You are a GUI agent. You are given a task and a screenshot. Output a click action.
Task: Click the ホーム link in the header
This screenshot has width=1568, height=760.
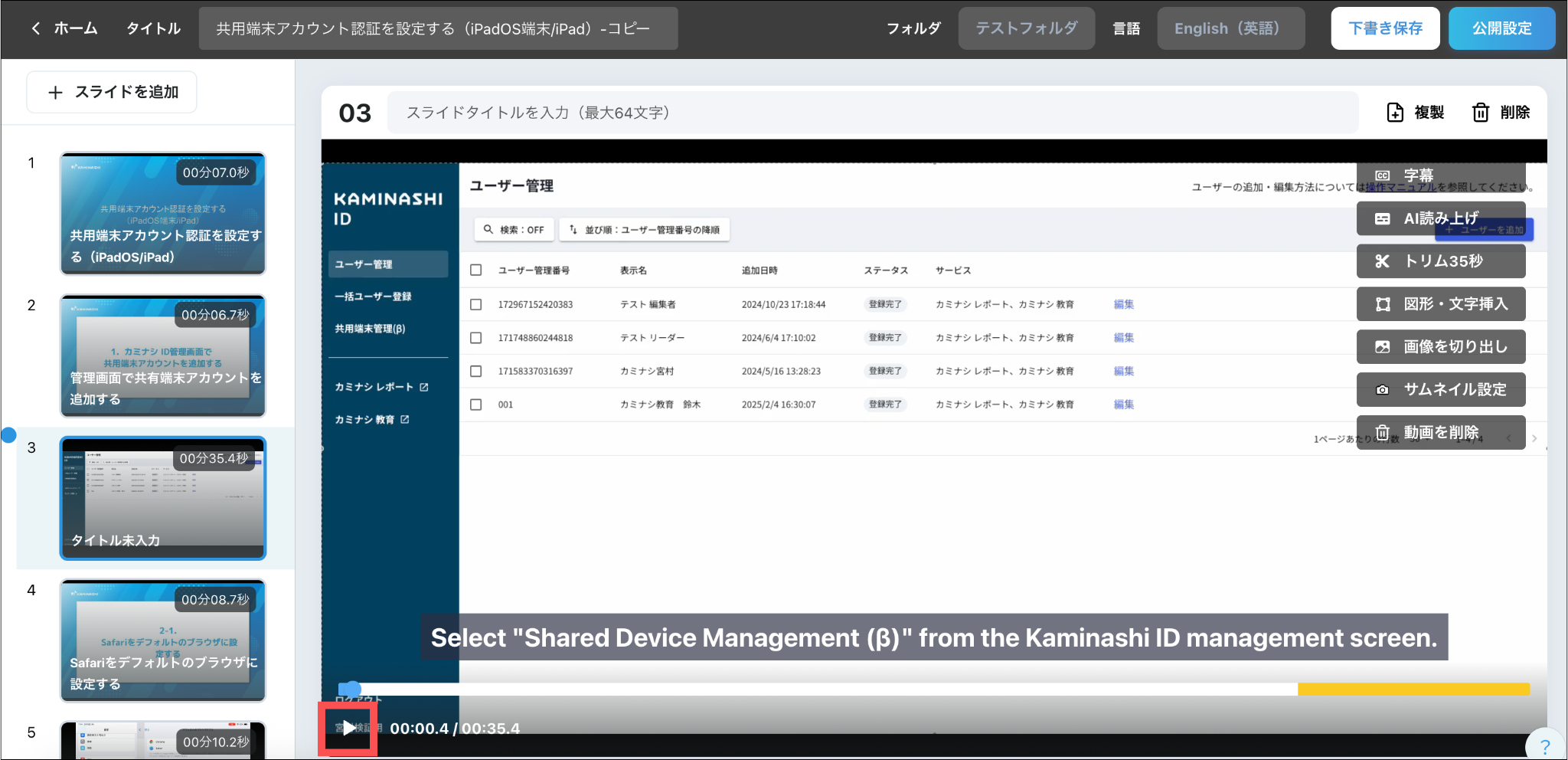tap(76, 28)
